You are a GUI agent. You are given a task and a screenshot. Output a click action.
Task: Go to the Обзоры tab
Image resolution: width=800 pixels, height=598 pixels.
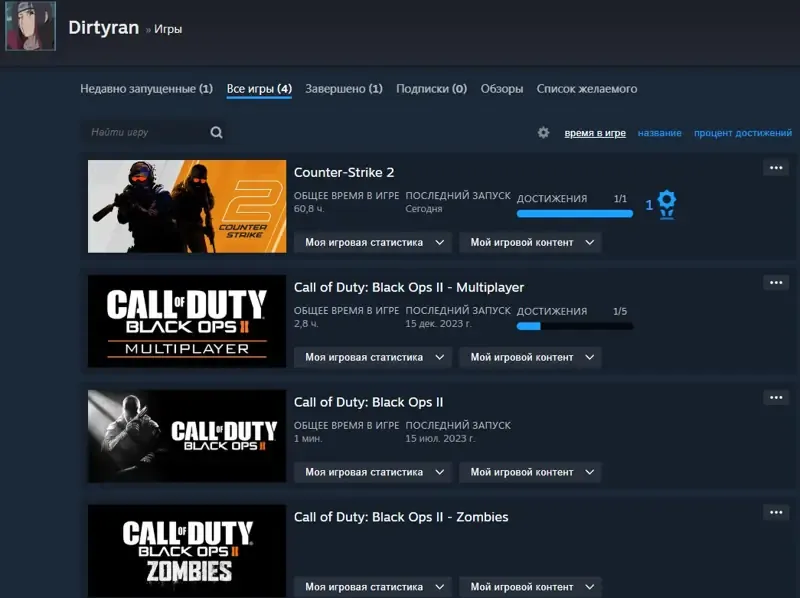click(502, 89)
